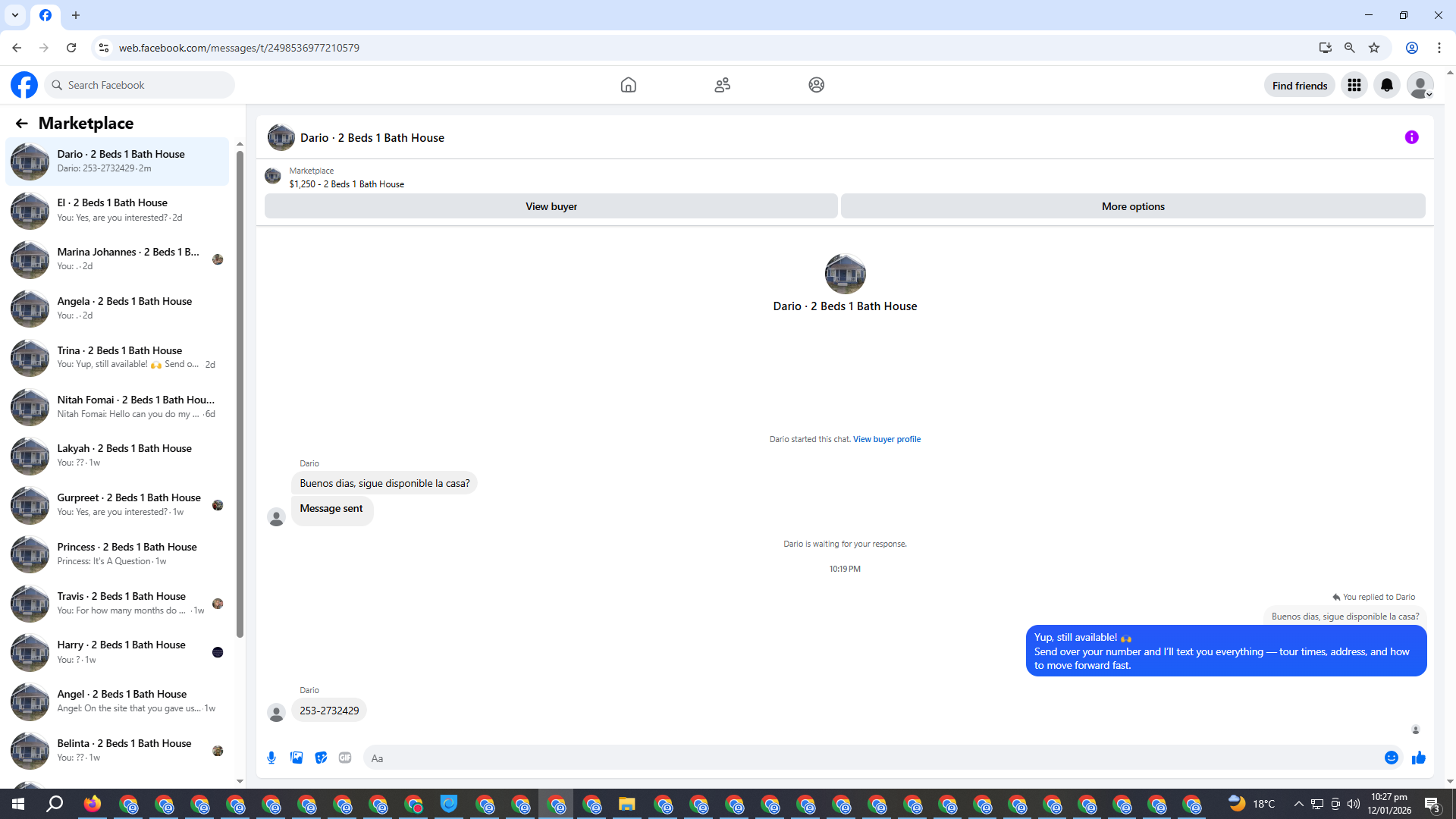Expand the account profile menu
The width and height of the screenshot is (1456, 819).
click(1420, 85)
